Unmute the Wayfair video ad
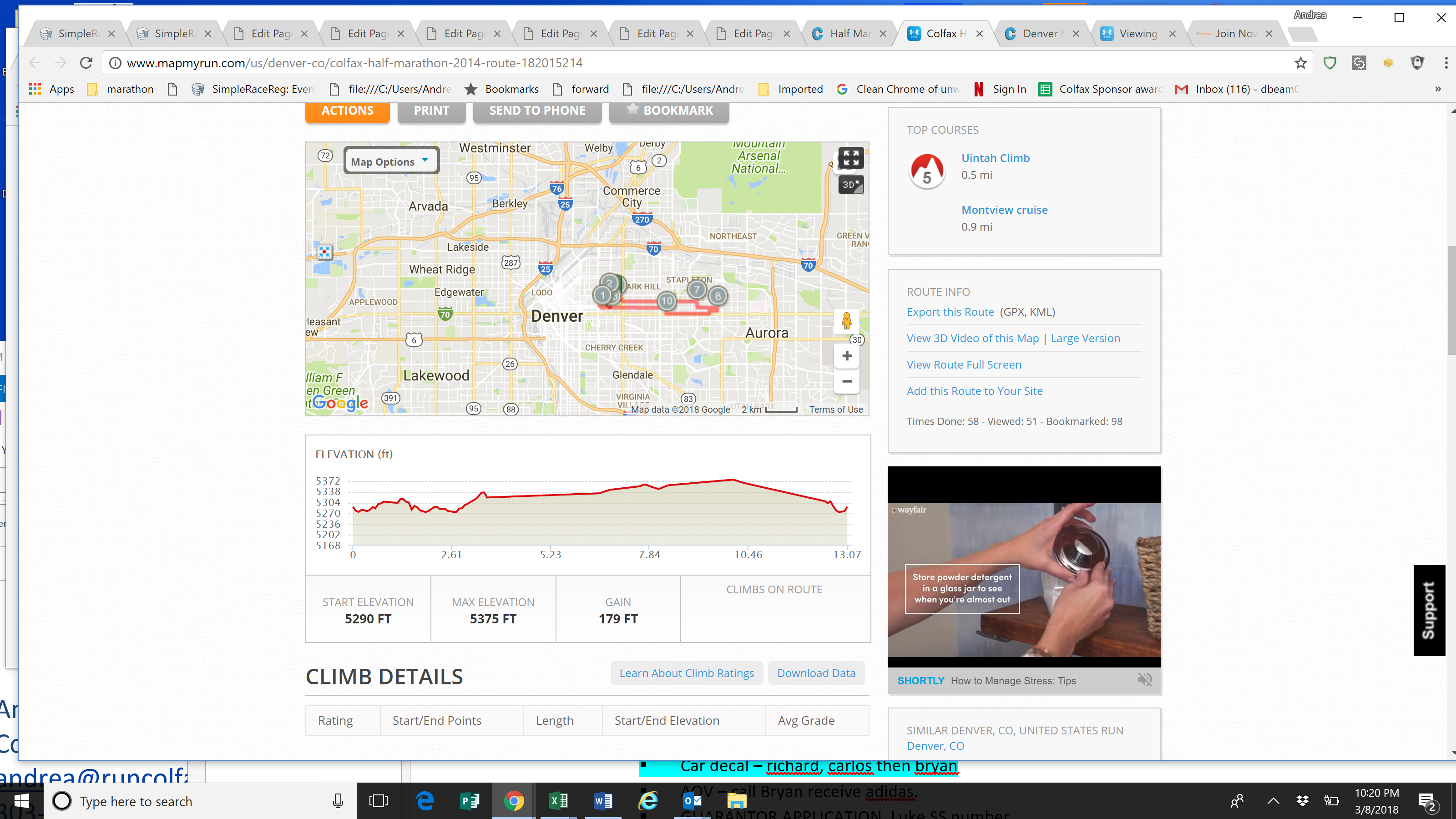This screenshot has width=1456, height=819. (x=1145, y=680)
